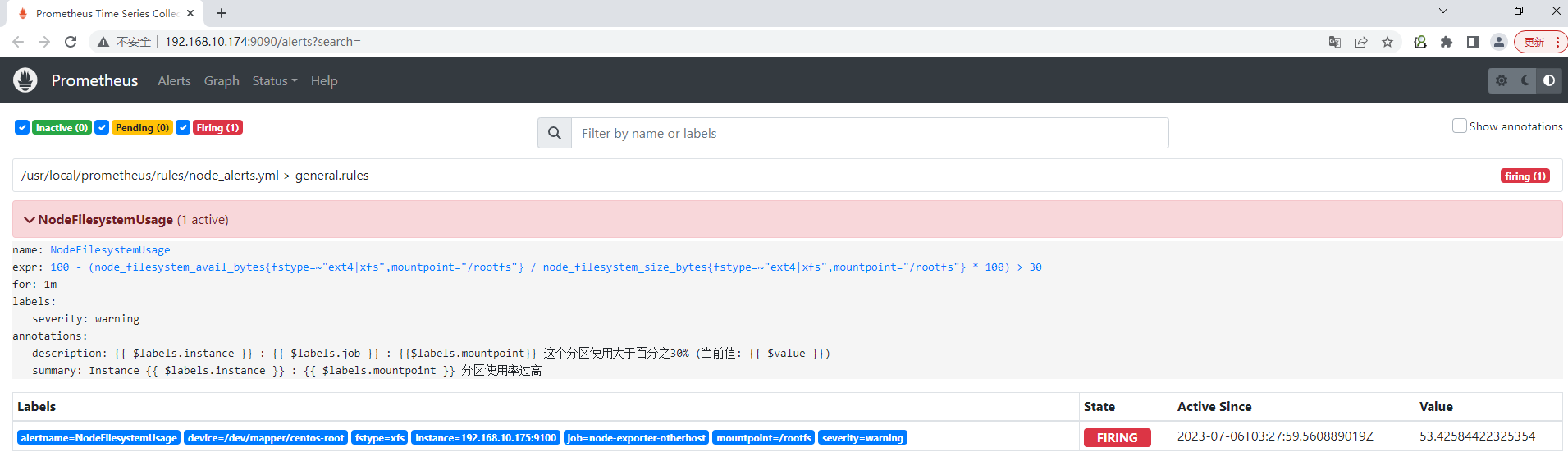
Task: Click the device=/dev/mapper/centos-root label
Action: point(266,437)
